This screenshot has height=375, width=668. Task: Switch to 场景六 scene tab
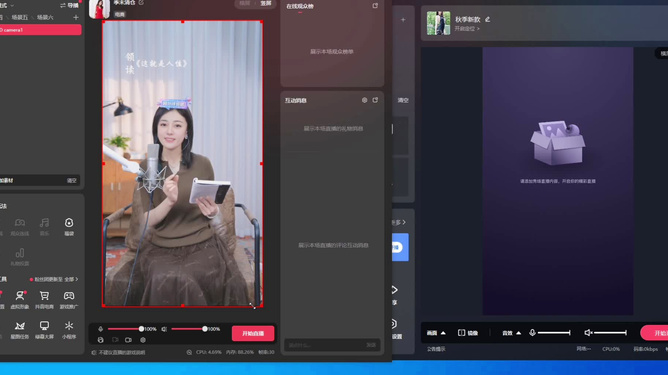click(45, 17)
